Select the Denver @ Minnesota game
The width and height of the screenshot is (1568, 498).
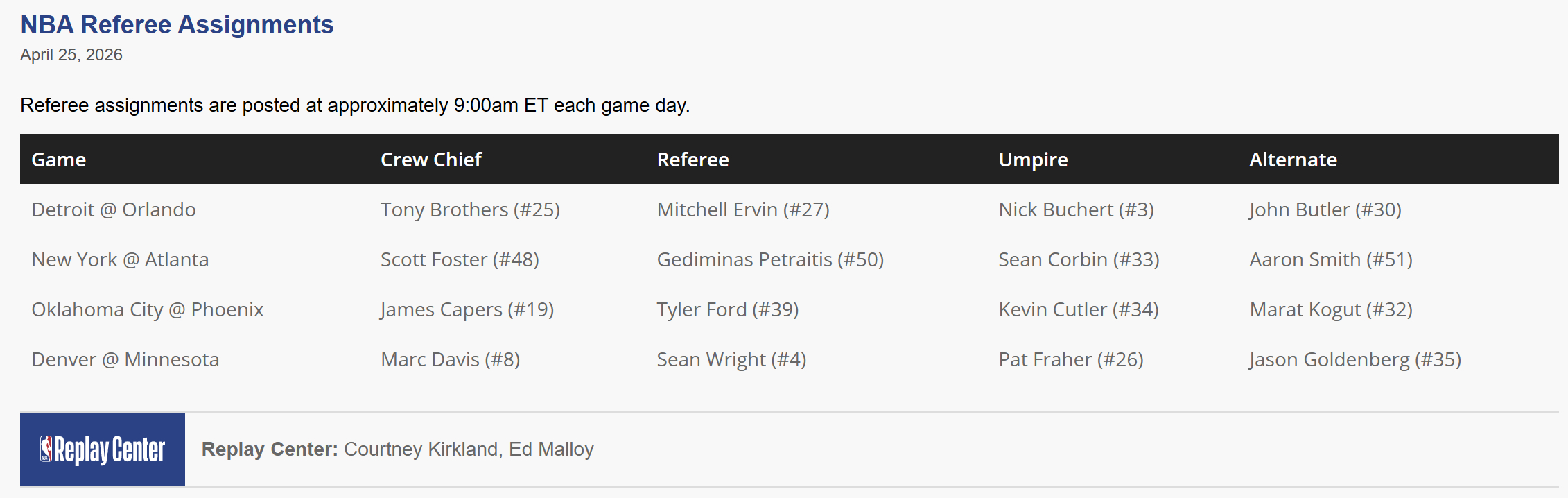tap(125, 359)
